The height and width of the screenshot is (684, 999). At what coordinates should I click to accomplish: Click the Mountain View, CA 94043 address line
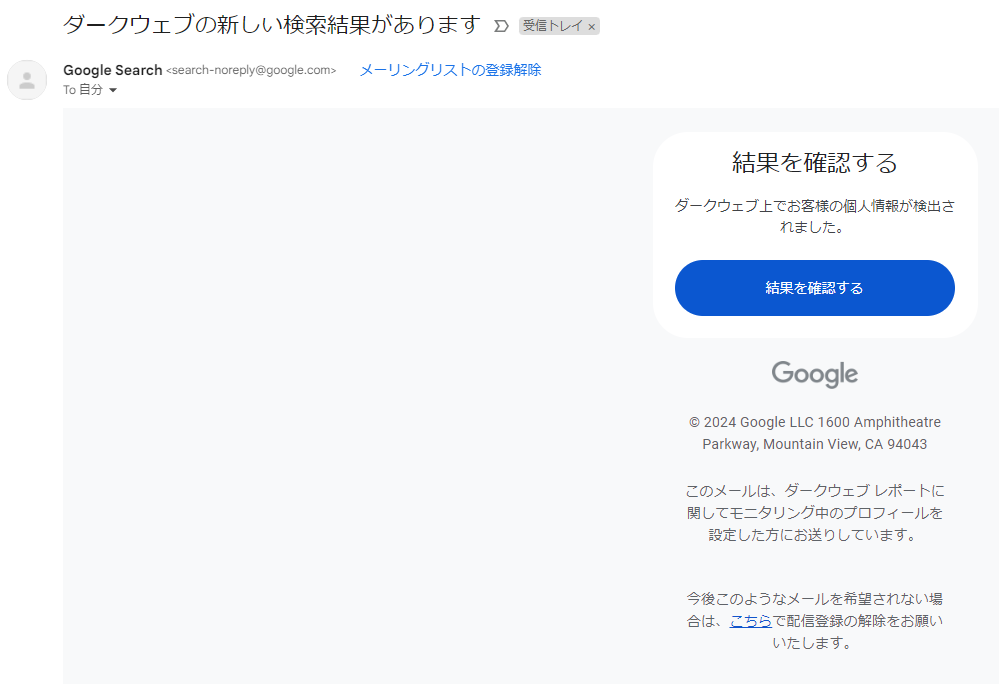pos(814,444)
